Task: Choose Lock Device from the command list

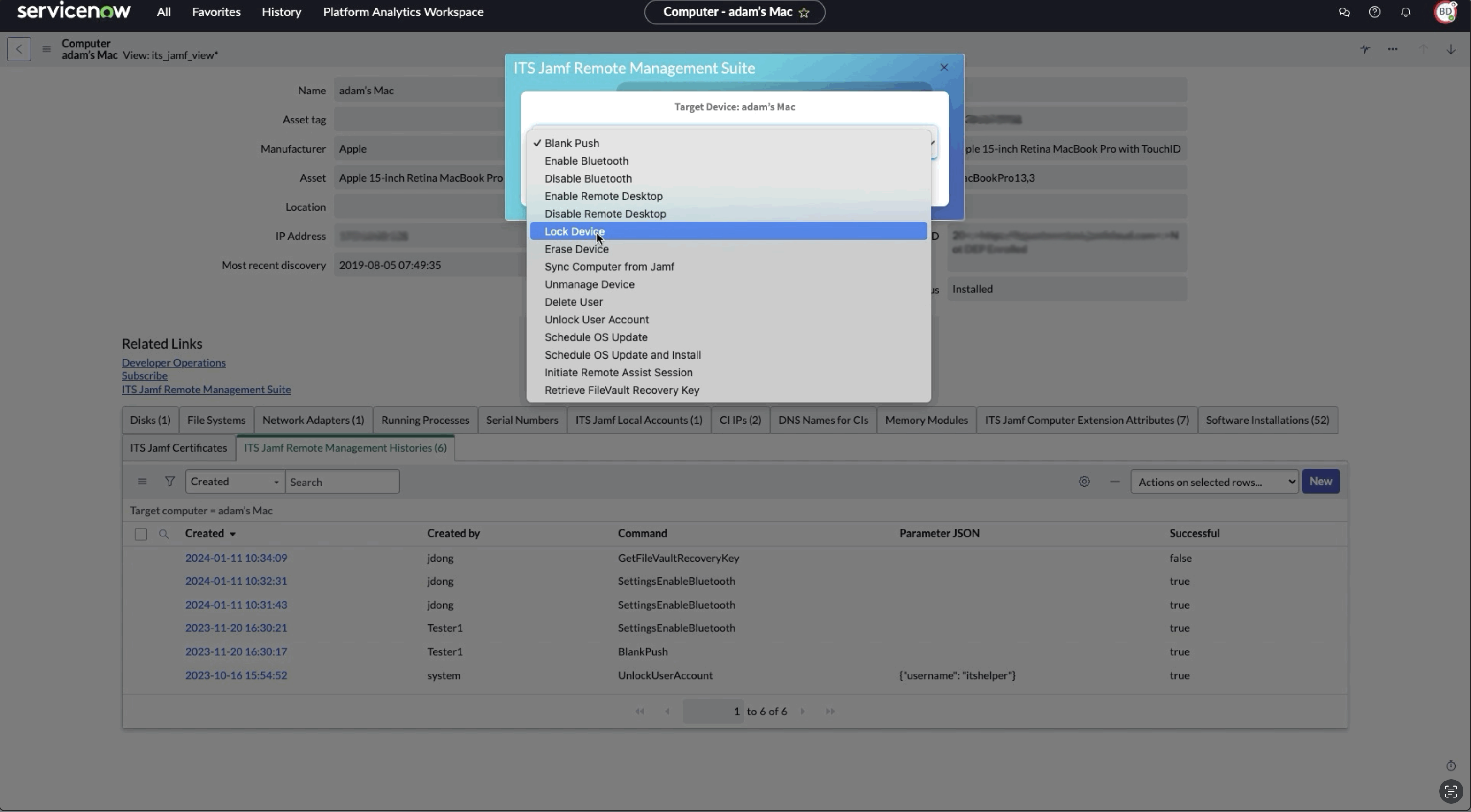Action: point(728,231)
